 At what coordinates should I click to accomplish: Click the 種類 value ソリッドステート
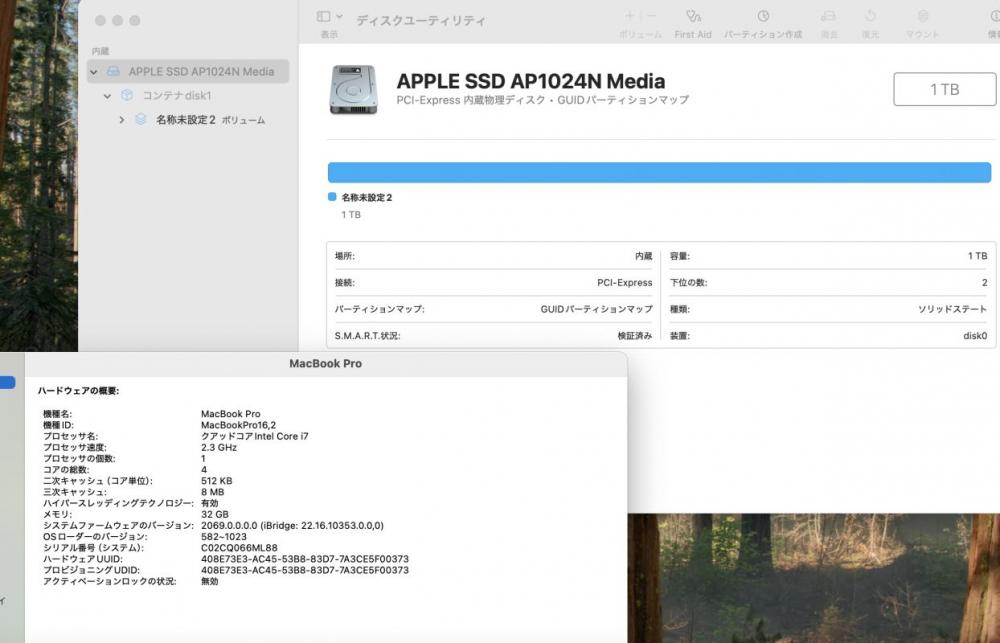click(x=952, y=309)
